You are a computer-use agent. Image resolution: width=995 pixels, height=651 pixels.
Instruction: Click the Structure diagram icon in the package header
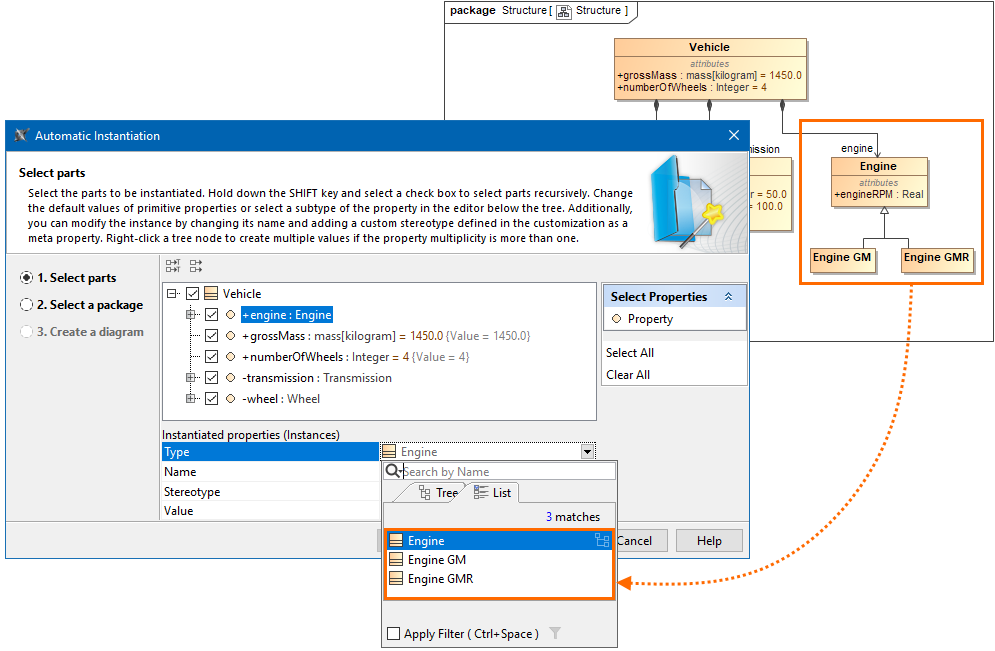[x=563, y=11]
